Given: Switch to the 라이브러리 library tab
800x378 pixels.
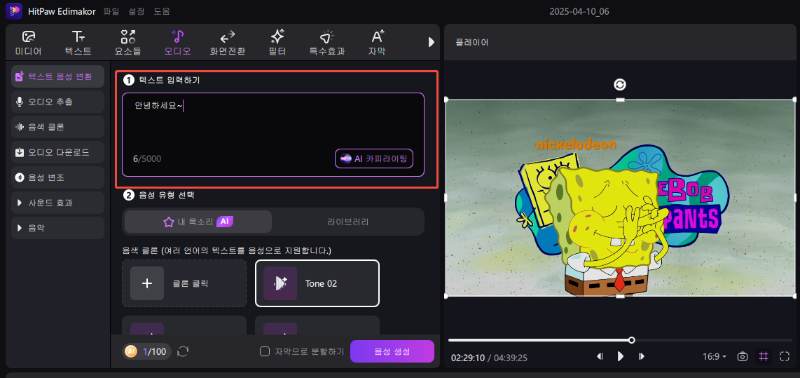Looking at the screenshot, I should coord(347,222).
